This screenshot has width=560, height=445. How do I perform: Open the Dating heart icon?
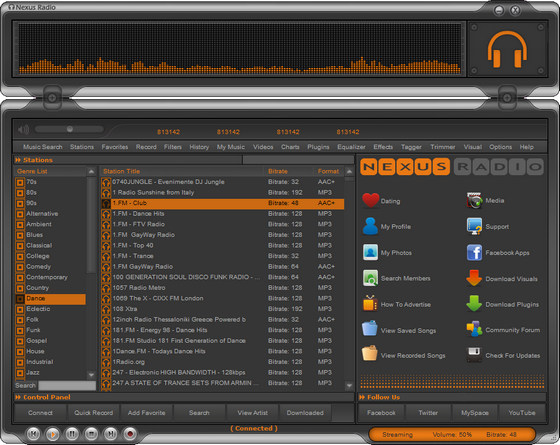pos(370,200)
